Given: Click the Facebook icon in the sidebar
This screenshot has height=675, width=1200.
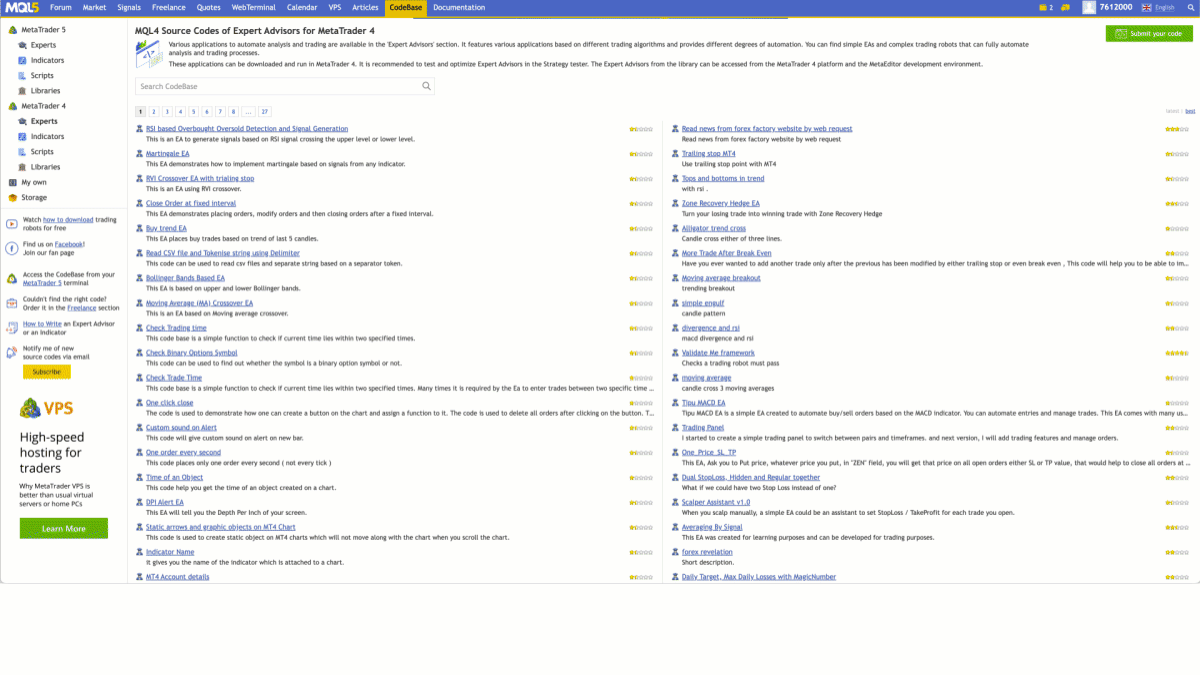Looking at the screenshot, I should click(11, 248).
